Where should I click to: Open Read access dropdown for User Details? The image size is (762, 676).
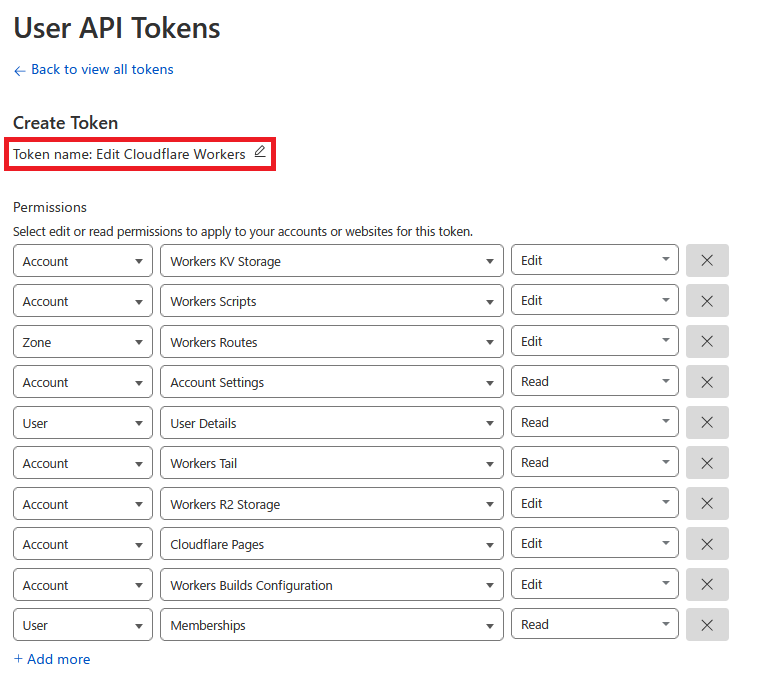pyautogui.click(x=595, y=422)
